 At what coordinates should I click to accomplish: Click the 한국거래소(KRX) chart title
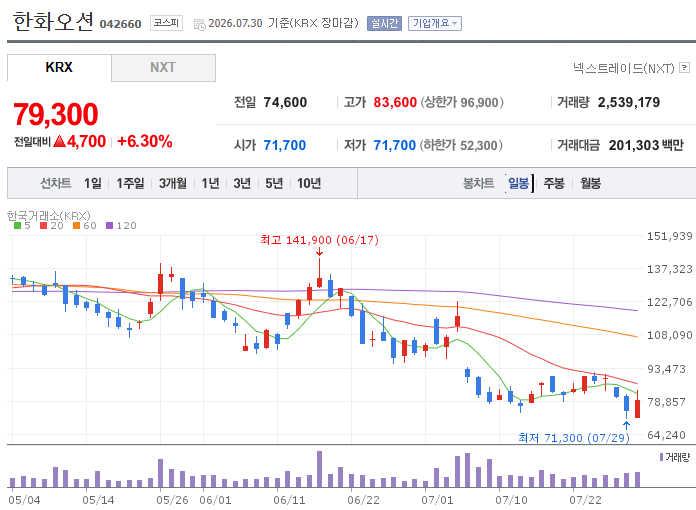click(48, 216)
